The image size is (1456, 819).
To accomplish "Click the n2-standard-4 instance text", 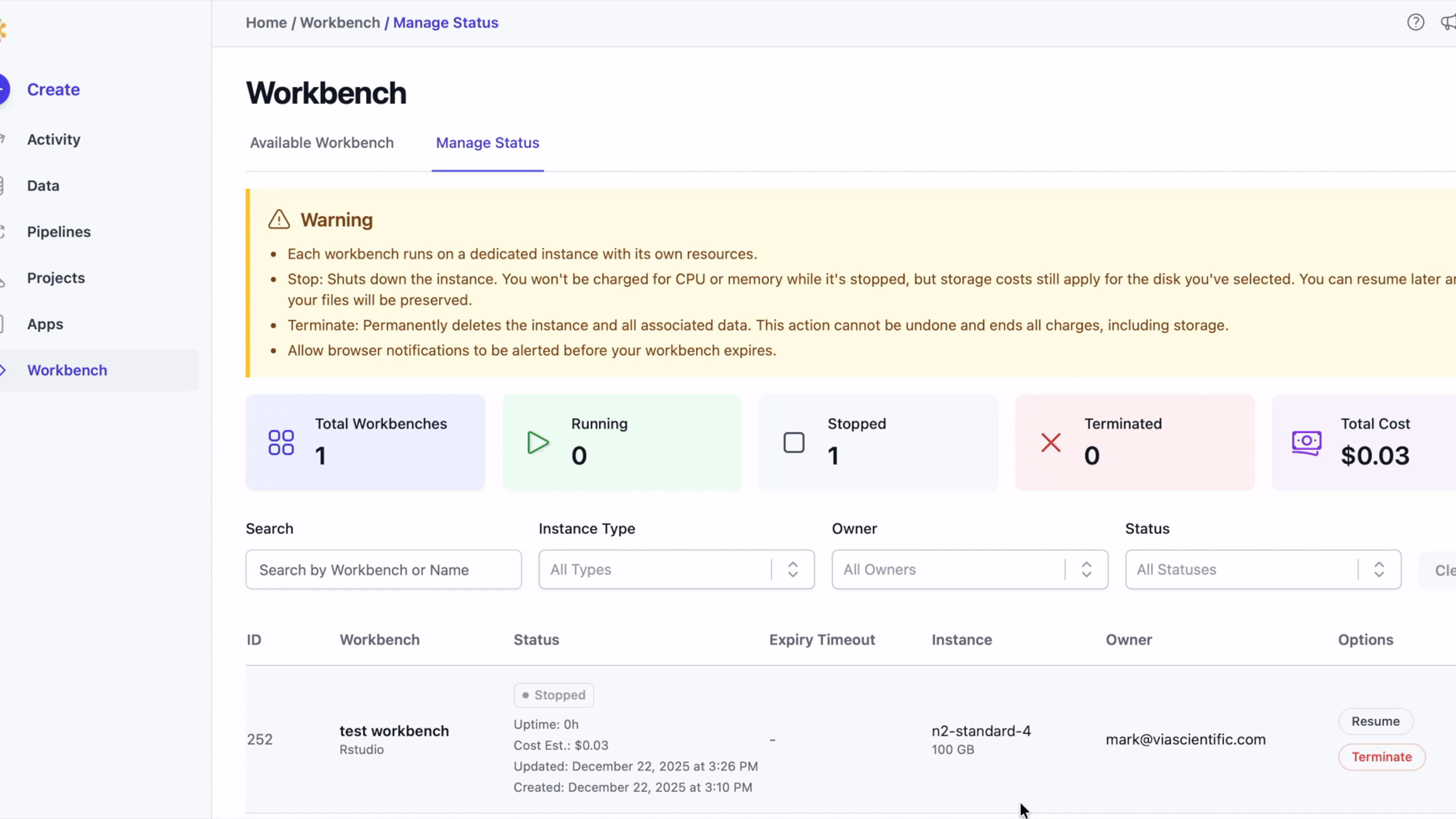I will point(981,731).
